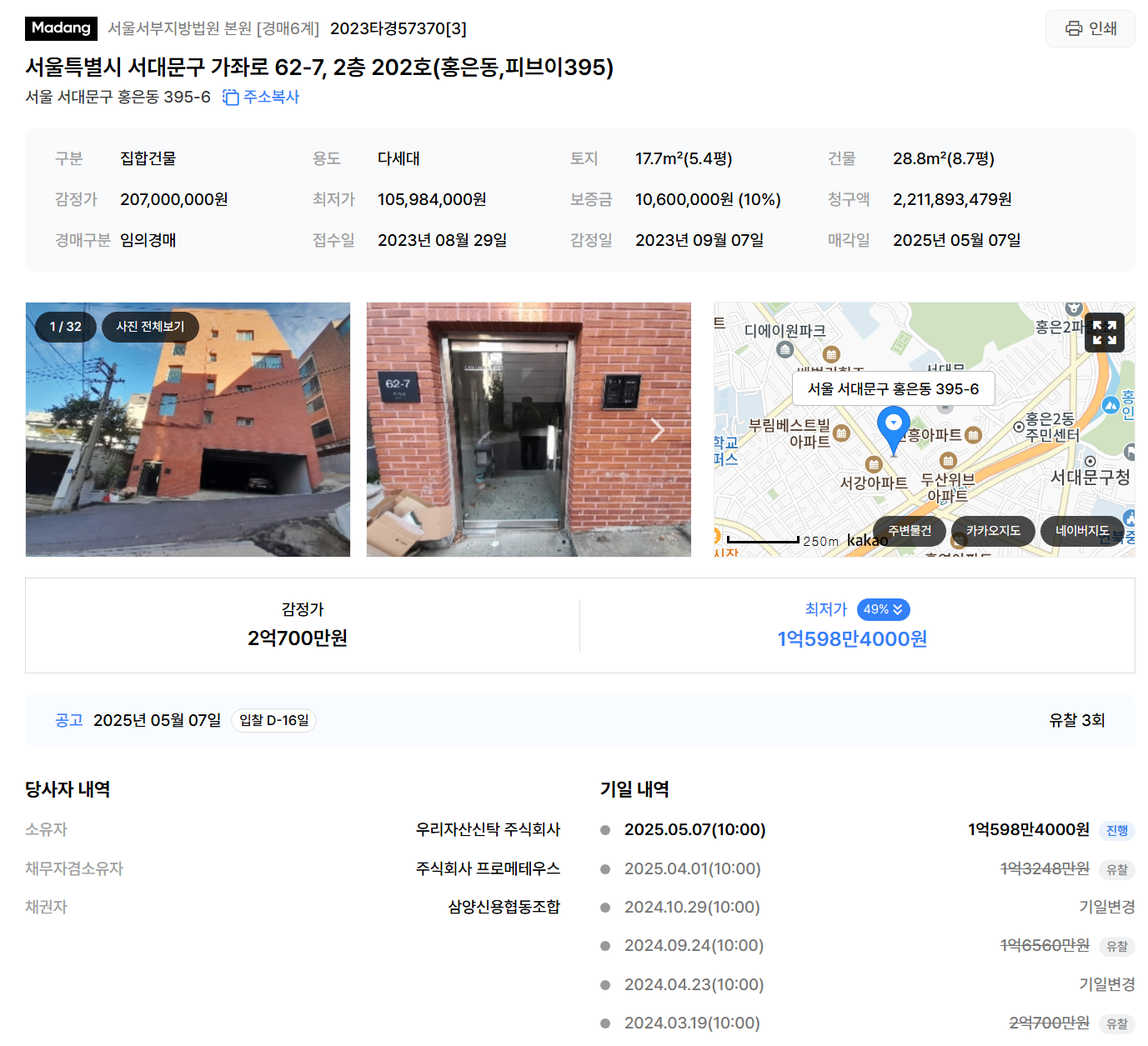Viewport: 1148px width, 1046px height.
Task: Click appraisal value 2억700만원
Action: 298,638
